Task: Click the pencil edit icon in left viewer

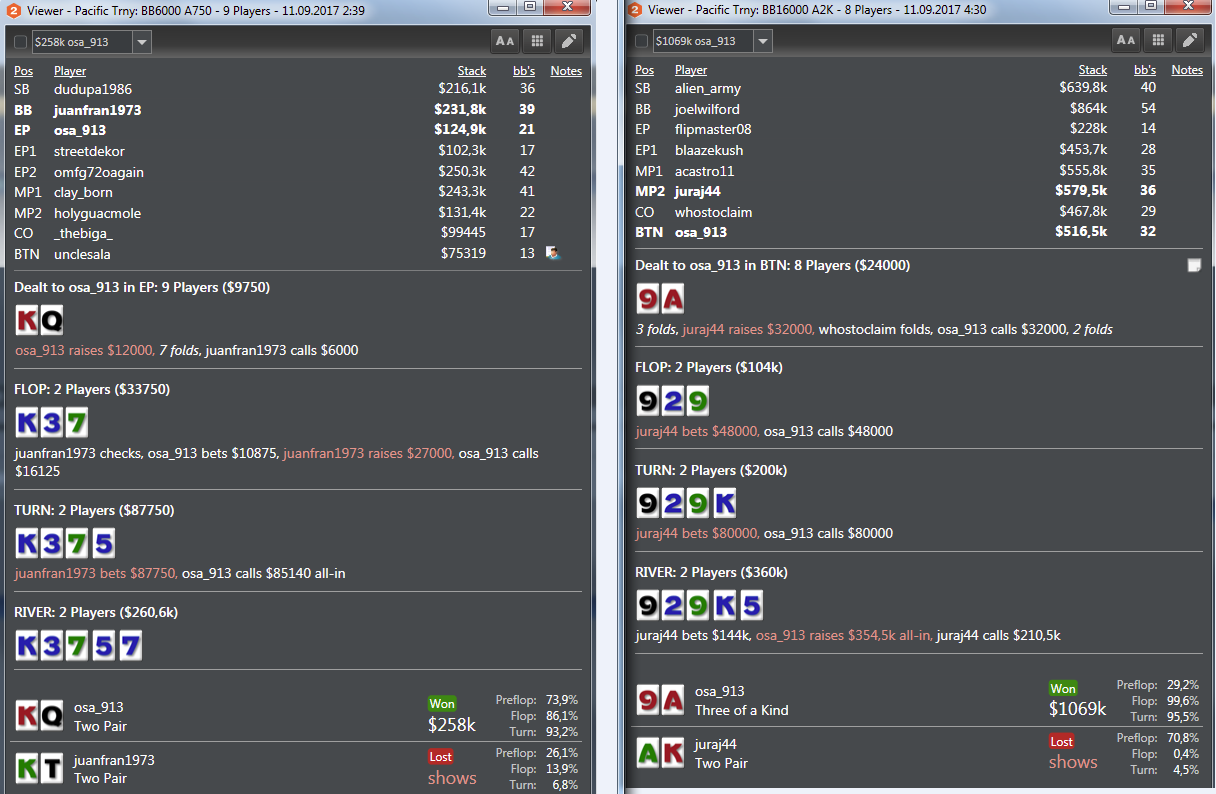Action: pos(569,41)
